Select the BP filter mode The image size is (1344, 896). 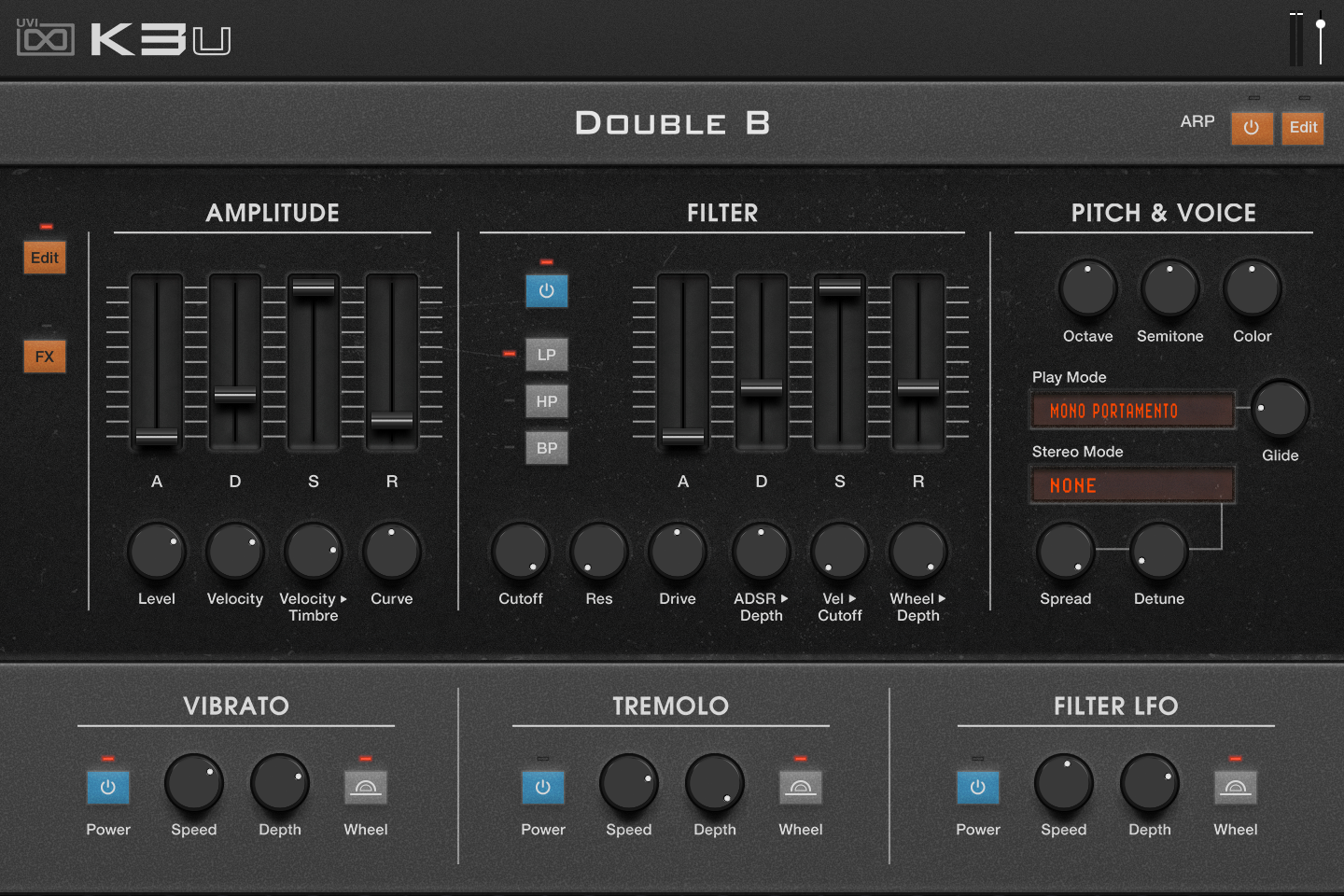click(x=547, y=447)
